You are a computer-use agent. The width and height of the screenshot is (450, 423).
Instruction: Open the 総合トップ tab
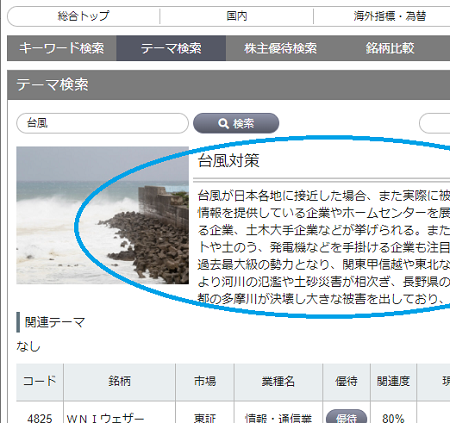(83, 16)
